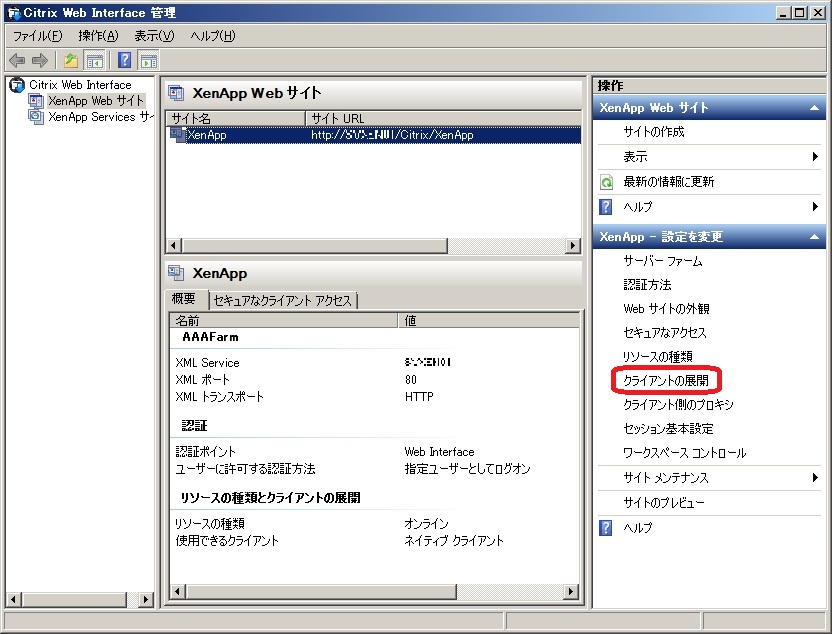Expand the サイト メンテナンス submenu
Viewport: 832px width, 634px height.
[815, 478]
